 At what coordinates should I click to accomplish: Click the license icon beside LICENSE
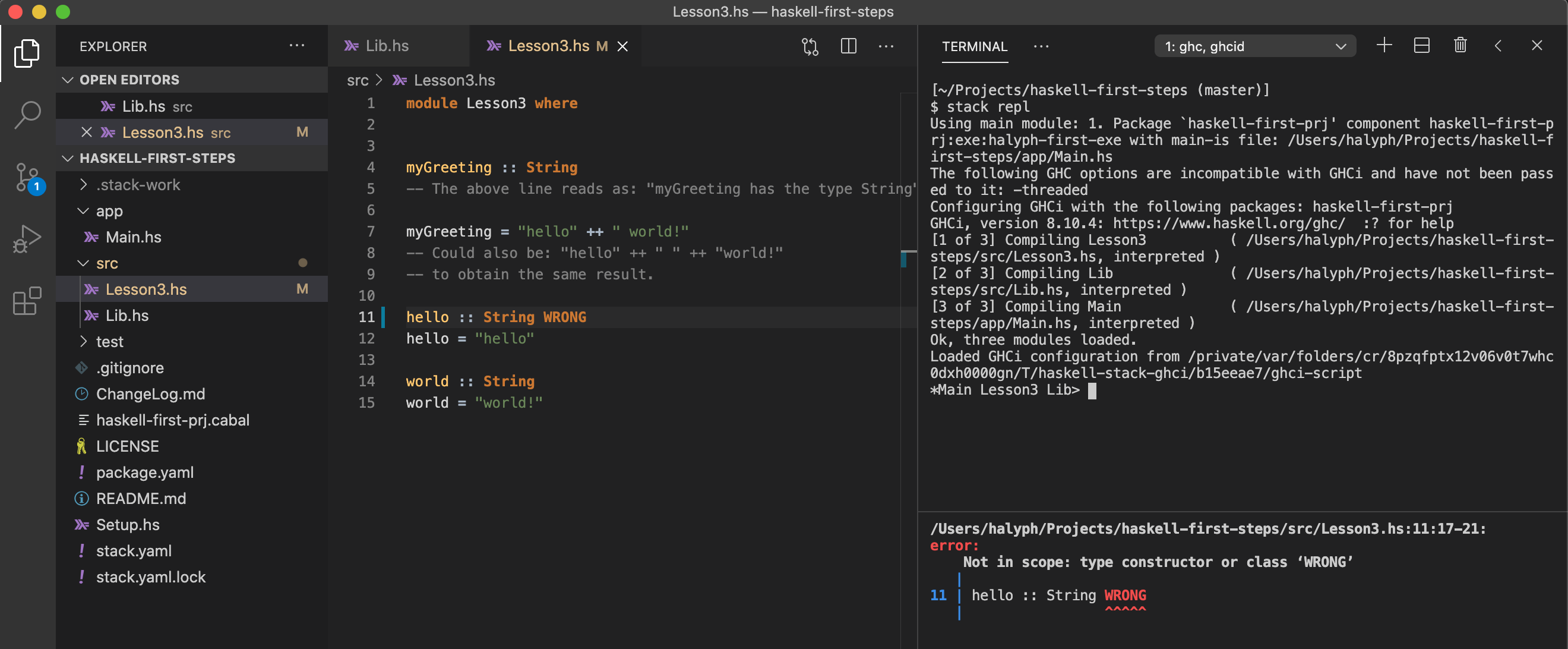[81, 446]
